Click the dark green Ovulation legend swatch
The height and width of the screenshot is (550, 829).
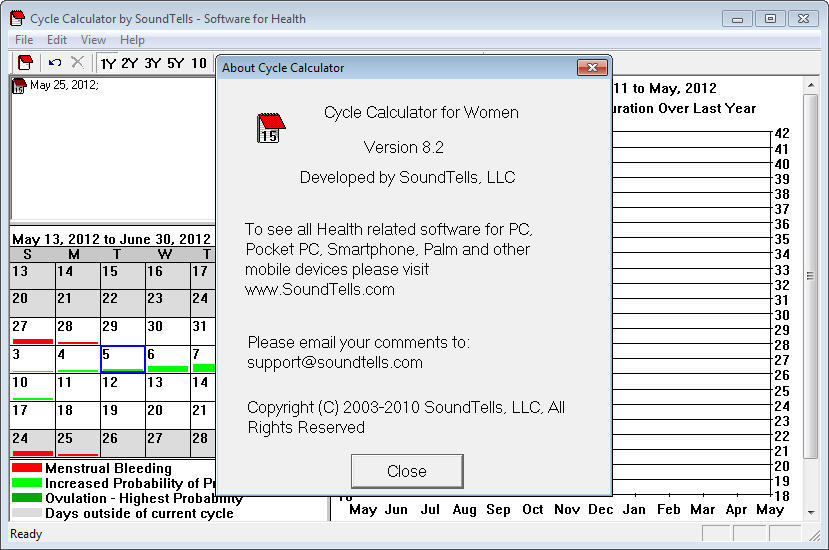tap(27, 498)
